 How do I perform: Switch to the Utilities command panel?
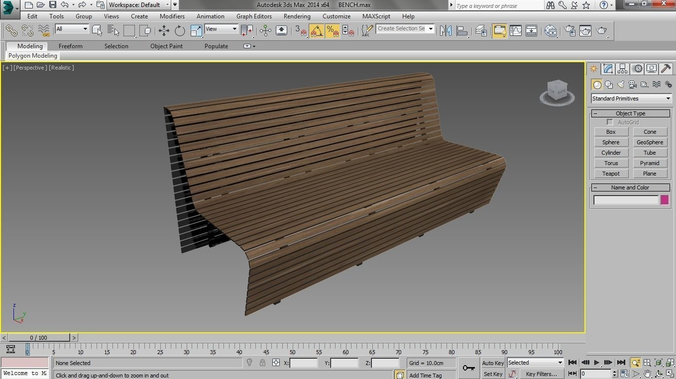666,69
